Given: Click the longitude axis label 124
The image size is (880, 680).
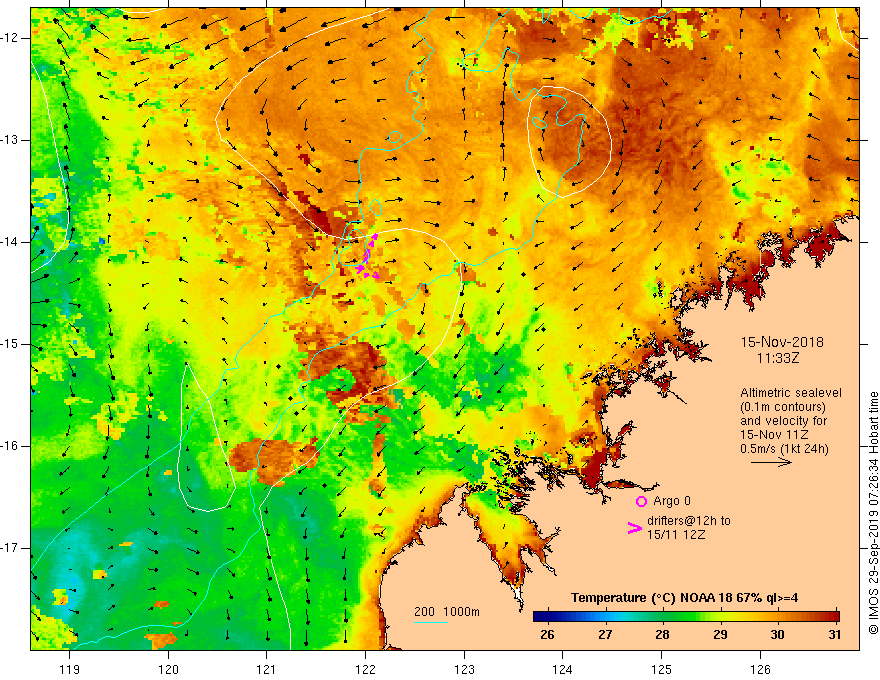Looking at the screenshot, I should tap(562, 669).
